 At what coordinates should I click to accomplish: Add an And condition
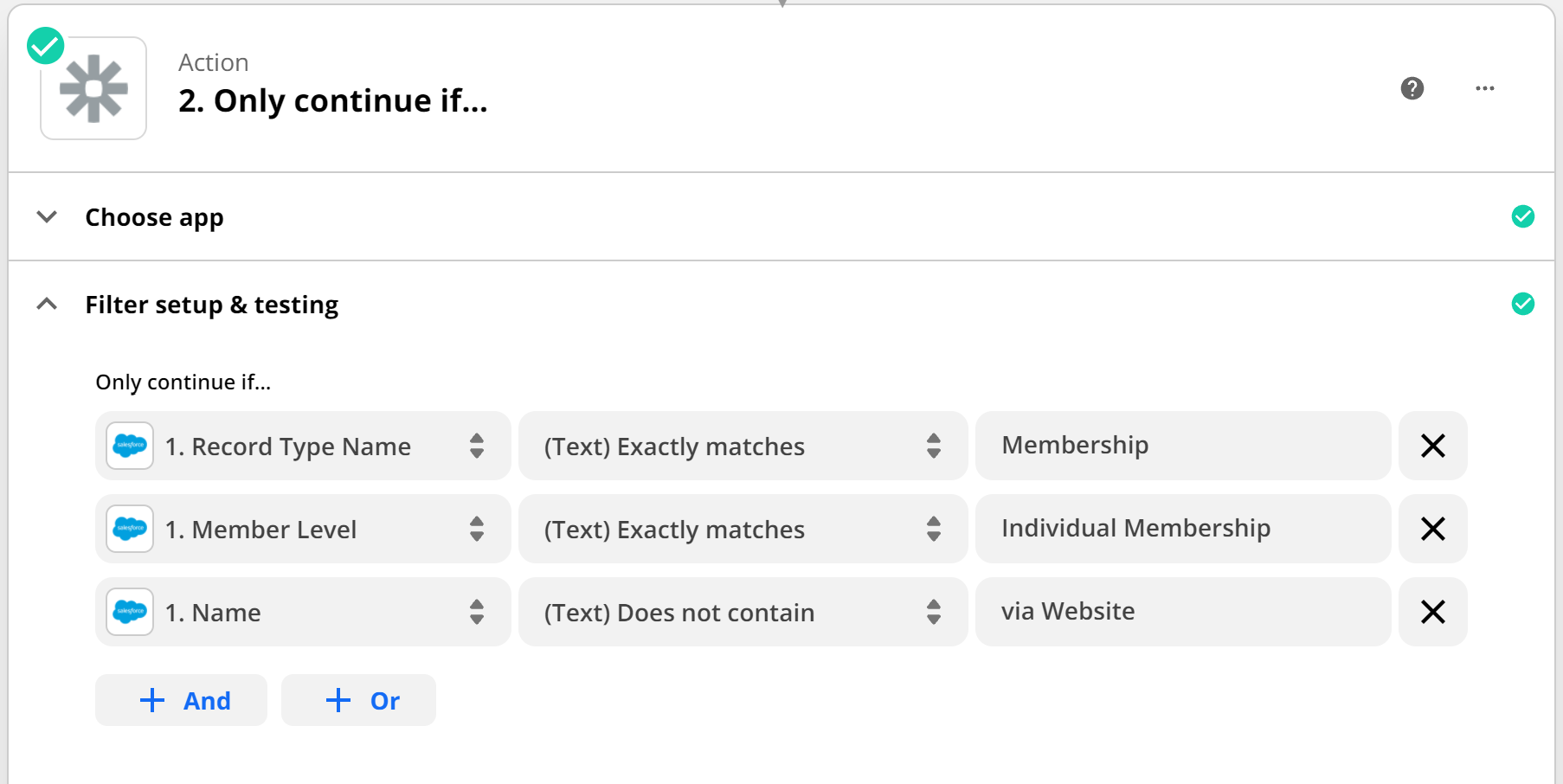pyautogui.click(x=181, y=700)
